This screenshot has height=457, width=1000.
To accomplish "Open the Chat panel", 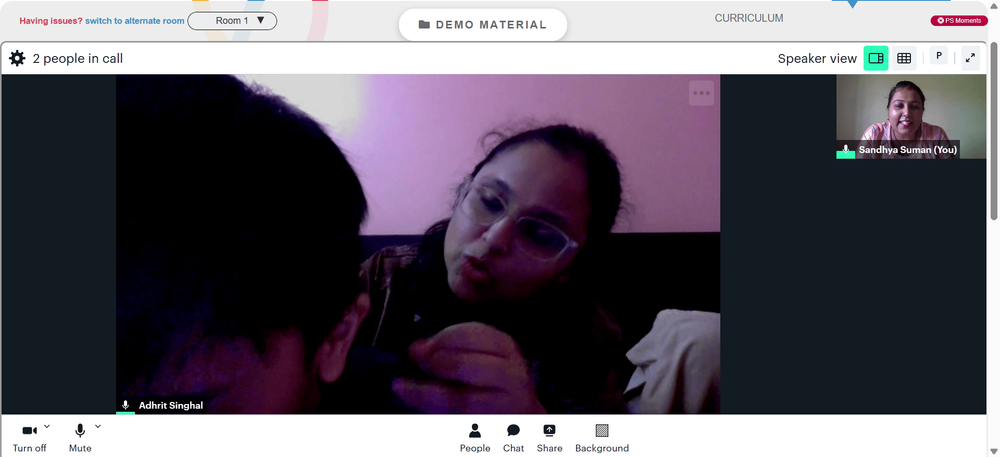I will pyautogui.click(x=513, y=439).
